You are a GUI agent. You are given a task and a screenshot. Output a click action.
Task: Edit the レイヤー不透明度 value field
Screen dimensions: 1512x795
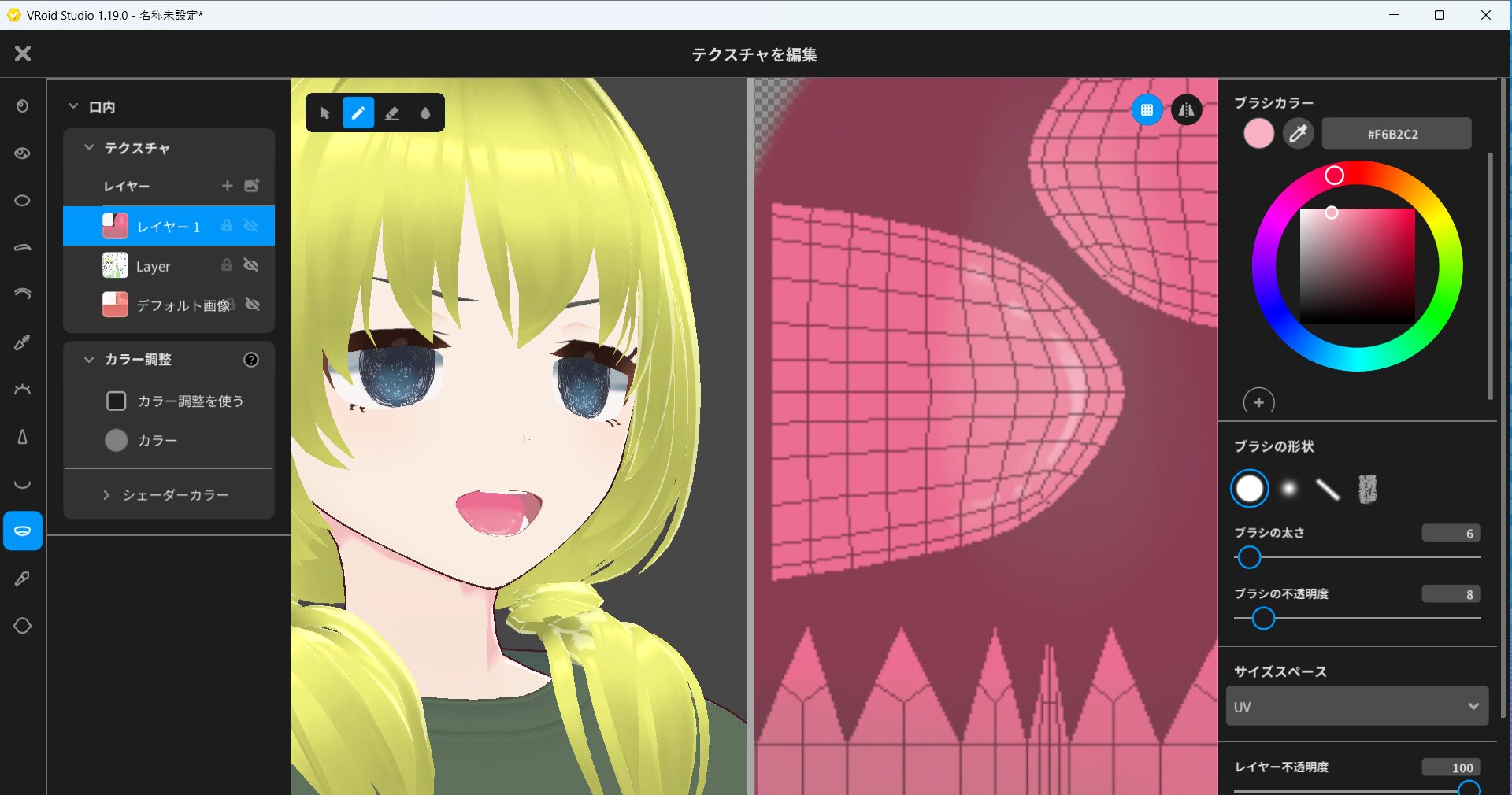pyautogui.click(x=1451, y=767)
